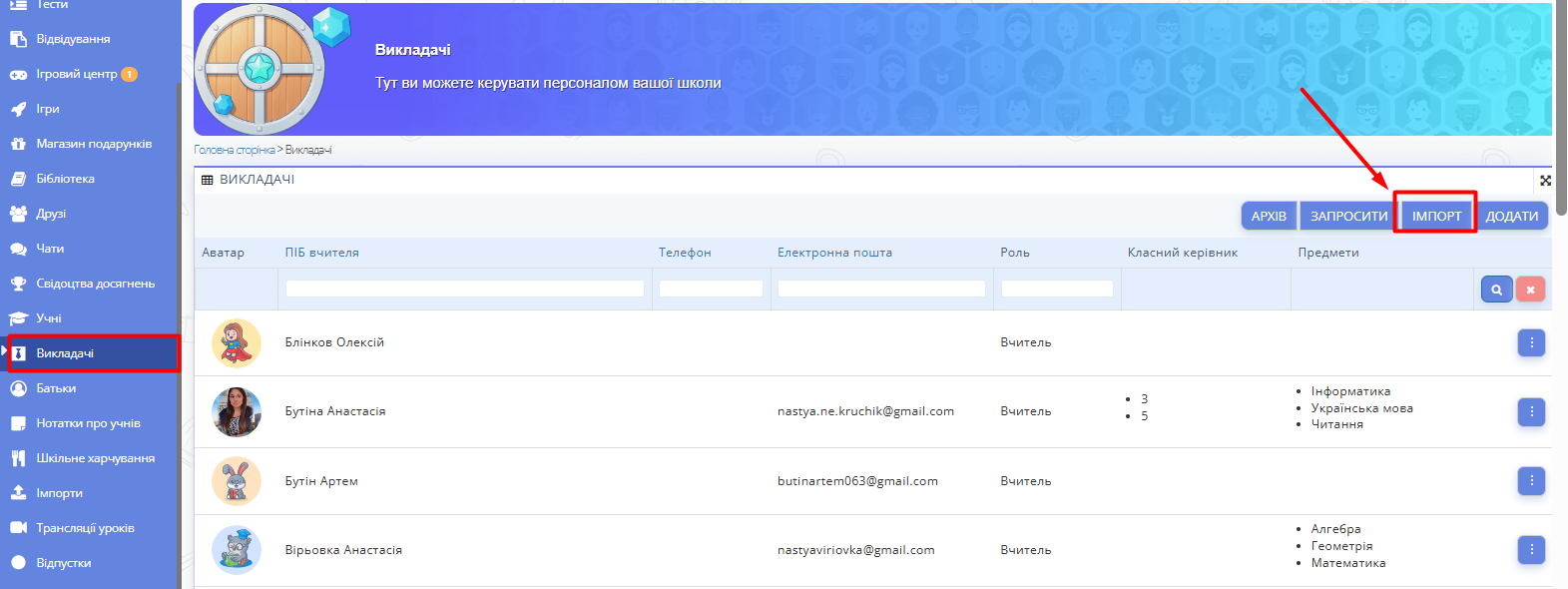Follow the Головна сторінка breadcrumb link
1568x589 pixels.
click(234, 150)
